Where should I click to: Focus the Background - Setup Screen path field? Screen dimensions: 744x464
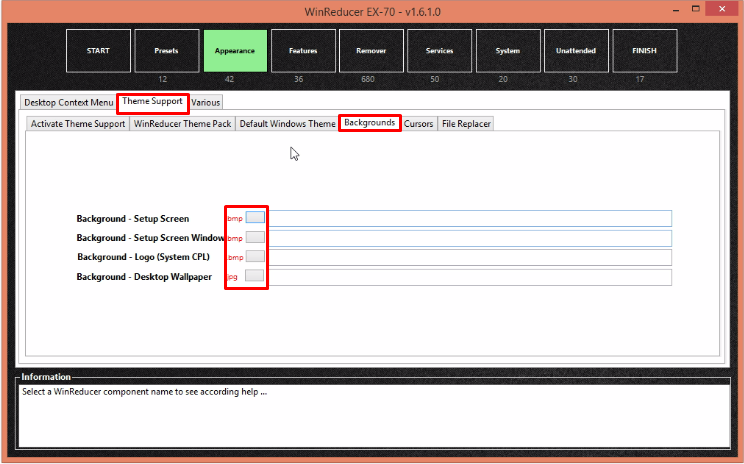point(470,219)
